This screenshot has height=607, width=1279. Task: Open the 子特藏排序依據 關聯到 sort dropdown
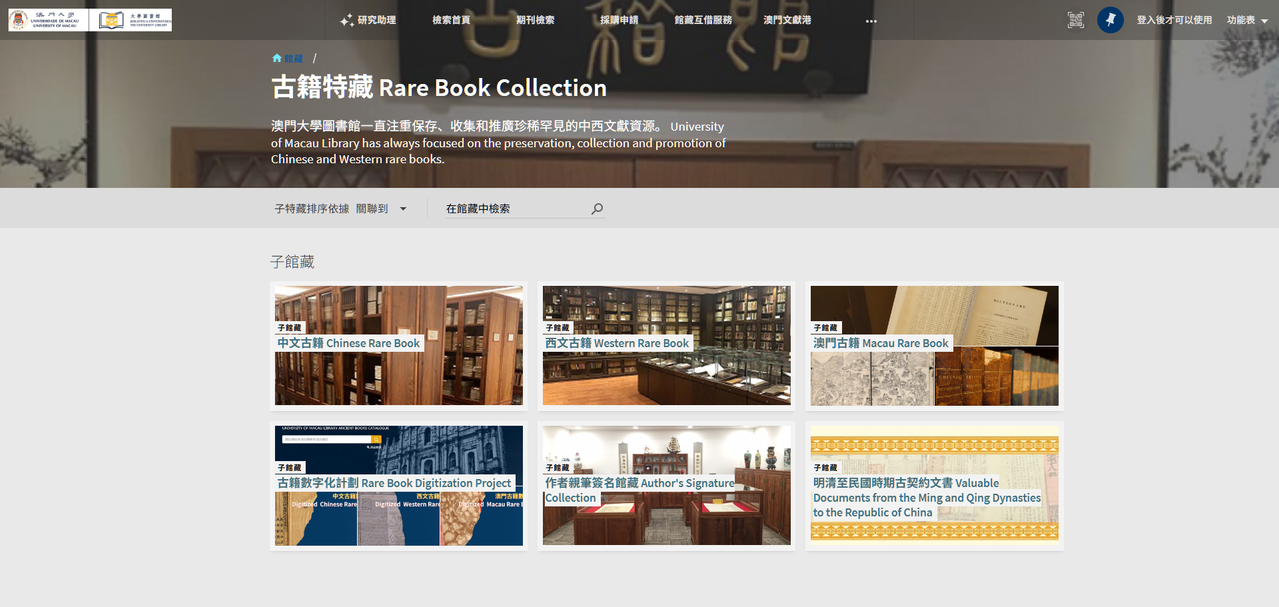tap(341, 209)
